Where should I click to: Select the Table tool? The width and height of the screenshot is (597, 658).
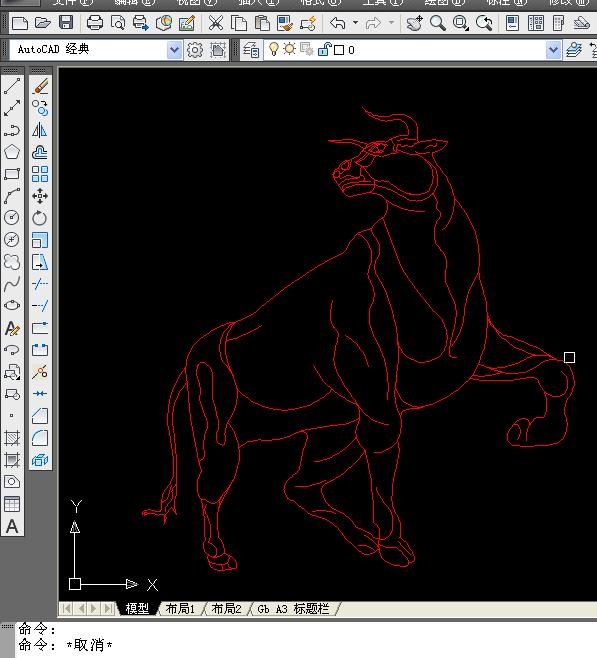coord(12,504)
